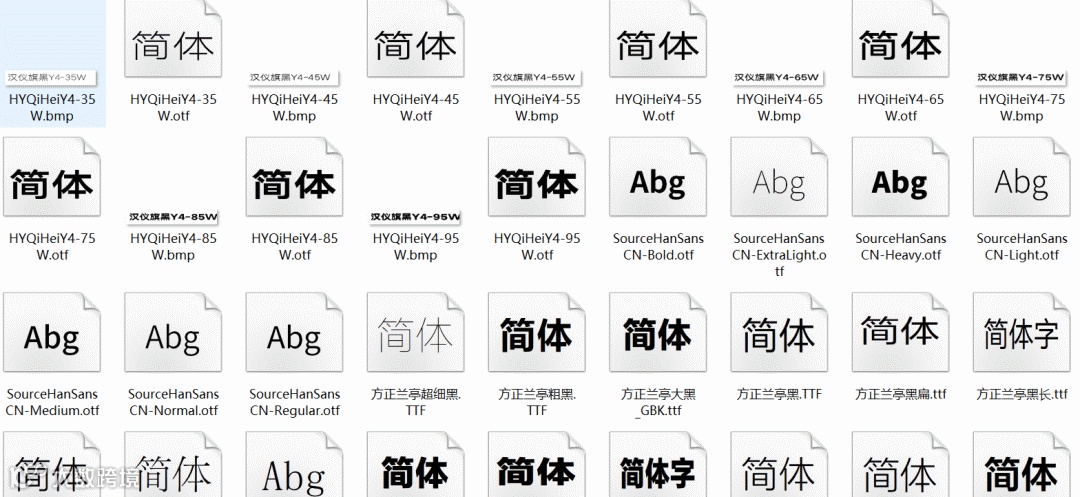Image resolution: width=1080 pixels, height=497 pixels.
Task: Select the 方正兰亭黑扁.ttf font icon
Action: pyautogui.click(x=901, y=332)
